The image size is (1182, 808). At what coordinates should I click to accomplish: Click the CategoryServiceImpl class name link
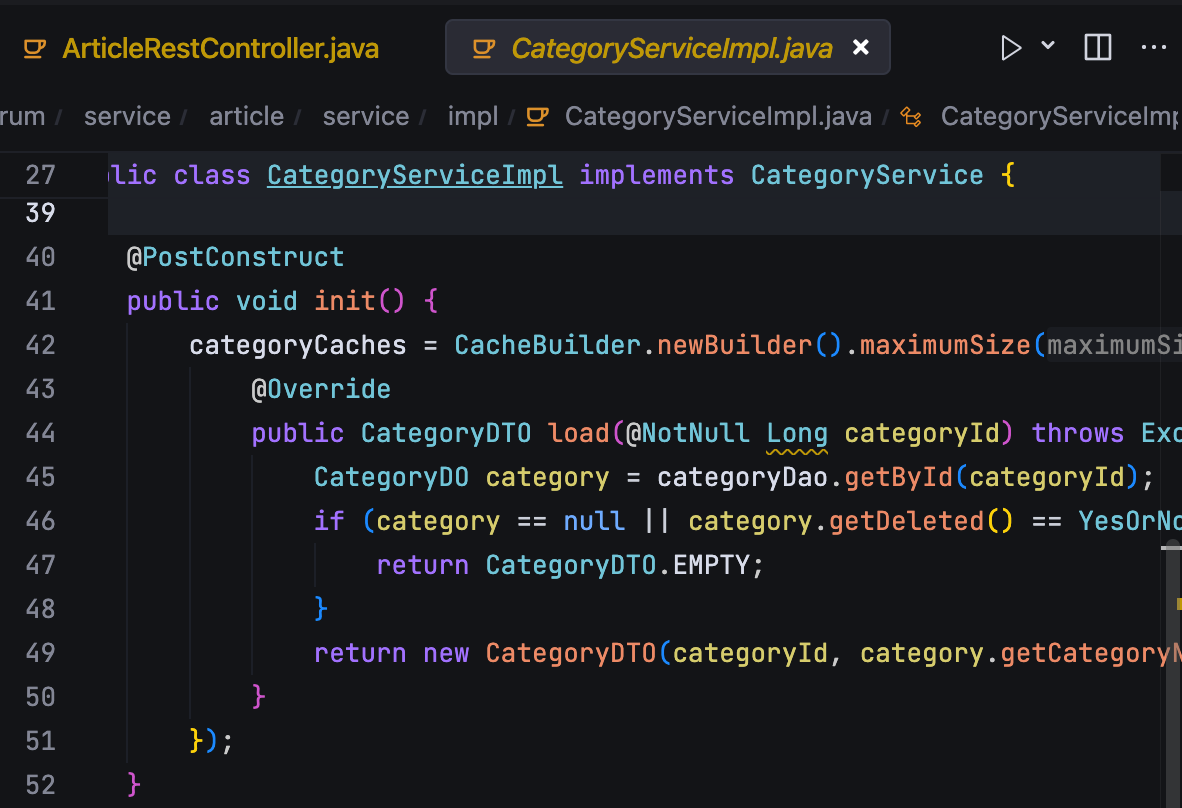415,175
